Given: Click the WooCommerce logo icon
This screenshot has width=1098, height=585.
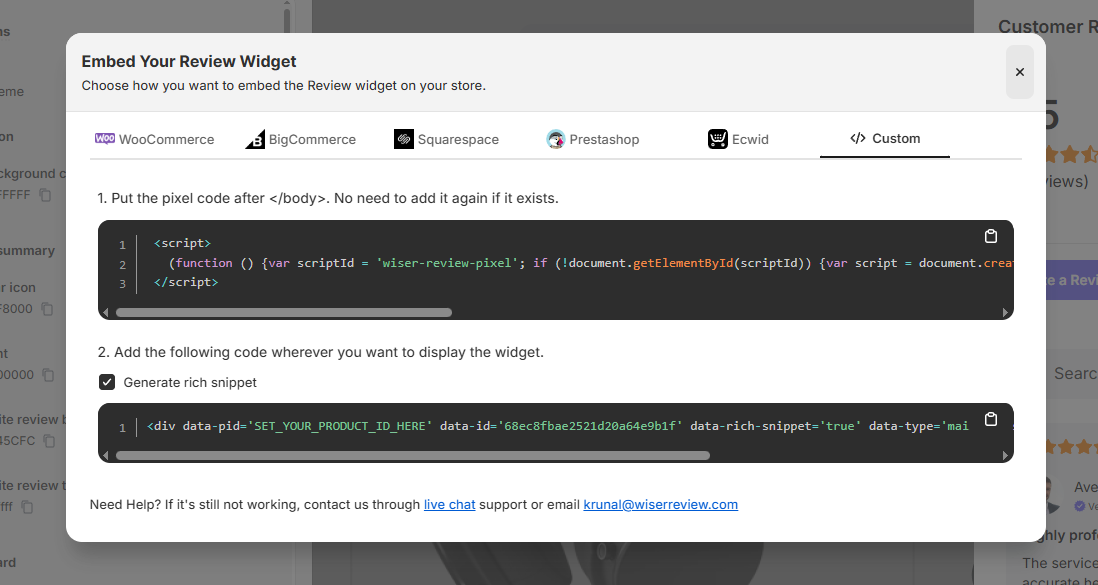Looking at the screenshot, I should click(x=104, y=139).
